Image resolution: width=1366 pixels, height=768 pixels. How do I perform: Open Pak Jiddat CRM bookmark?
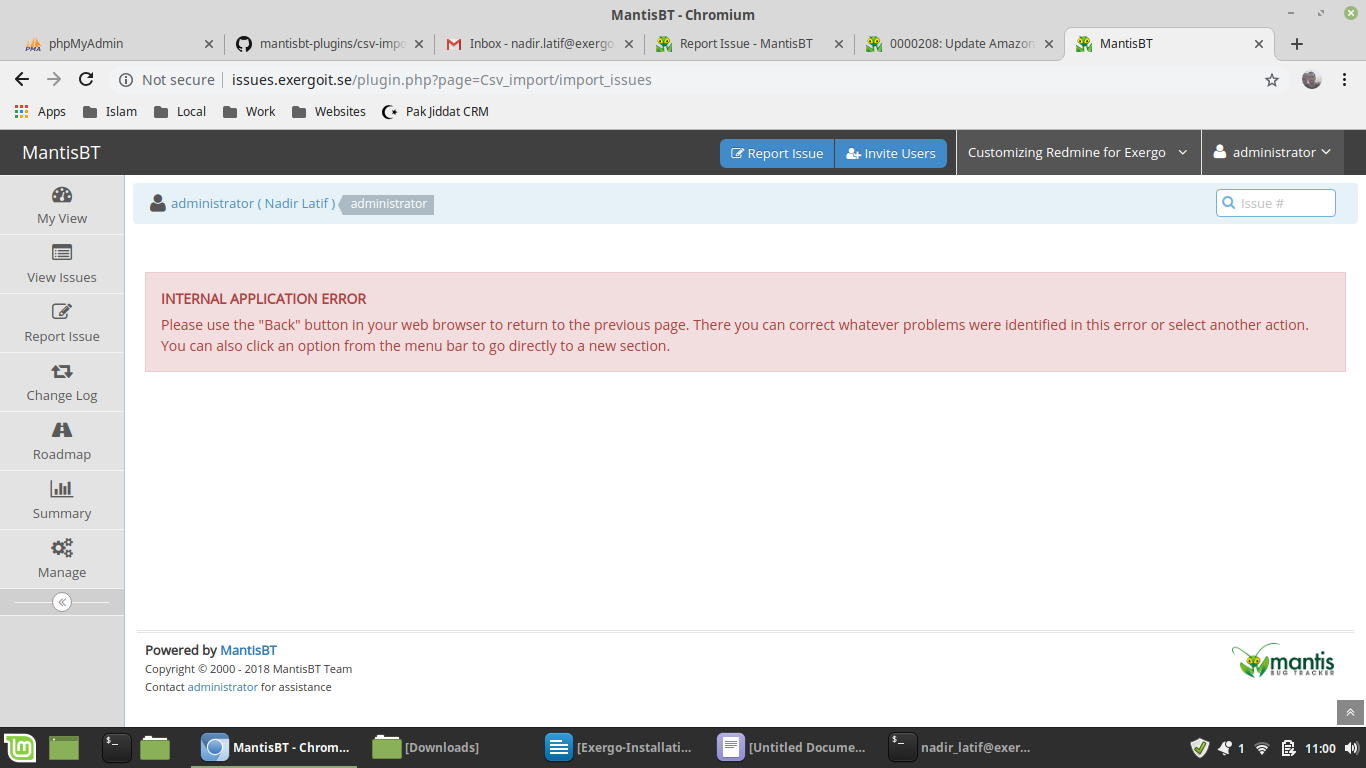coord(436,112)
